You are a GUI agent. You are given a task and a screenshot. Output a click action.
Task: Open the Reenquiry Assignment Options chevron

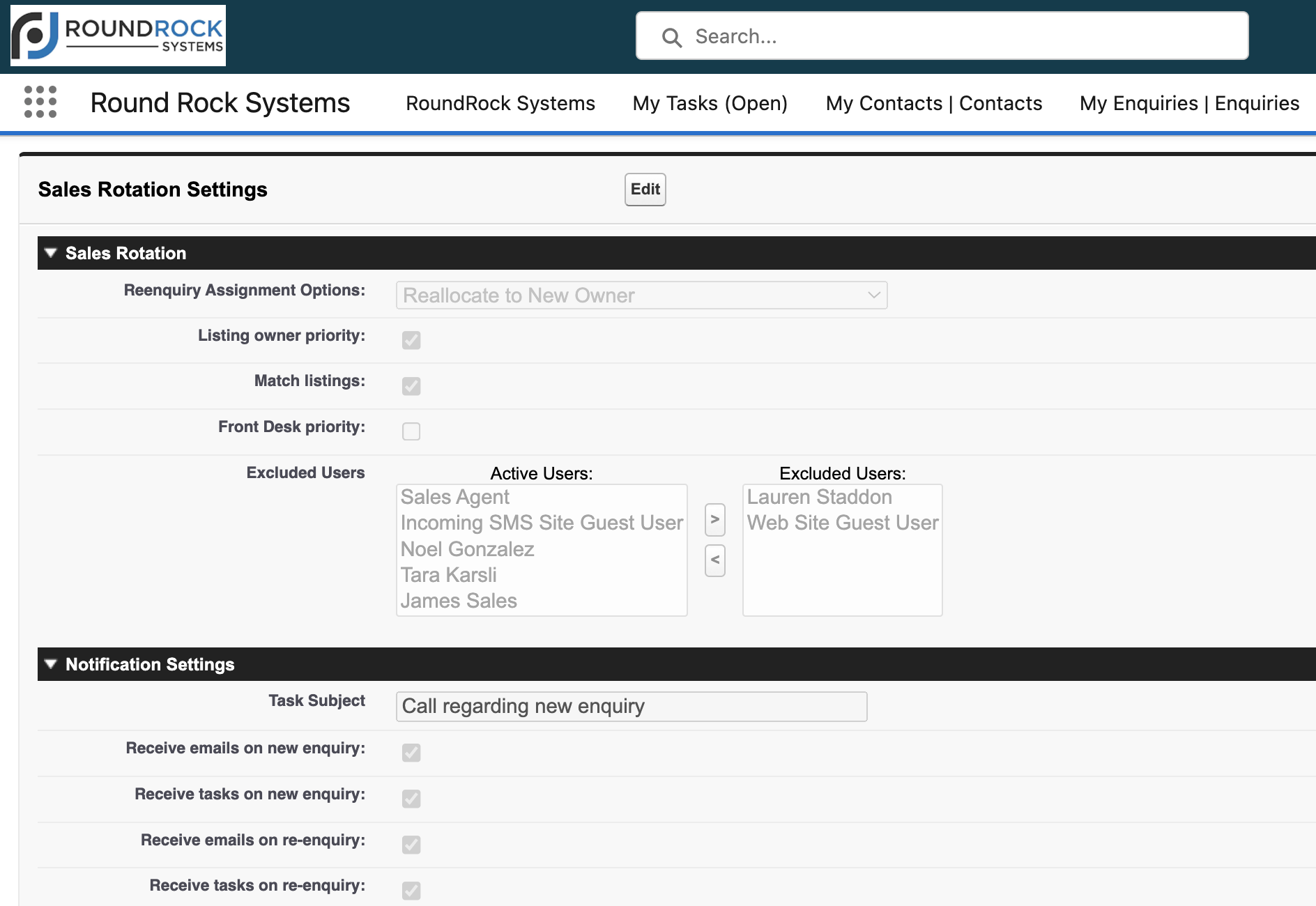[873, 295]
